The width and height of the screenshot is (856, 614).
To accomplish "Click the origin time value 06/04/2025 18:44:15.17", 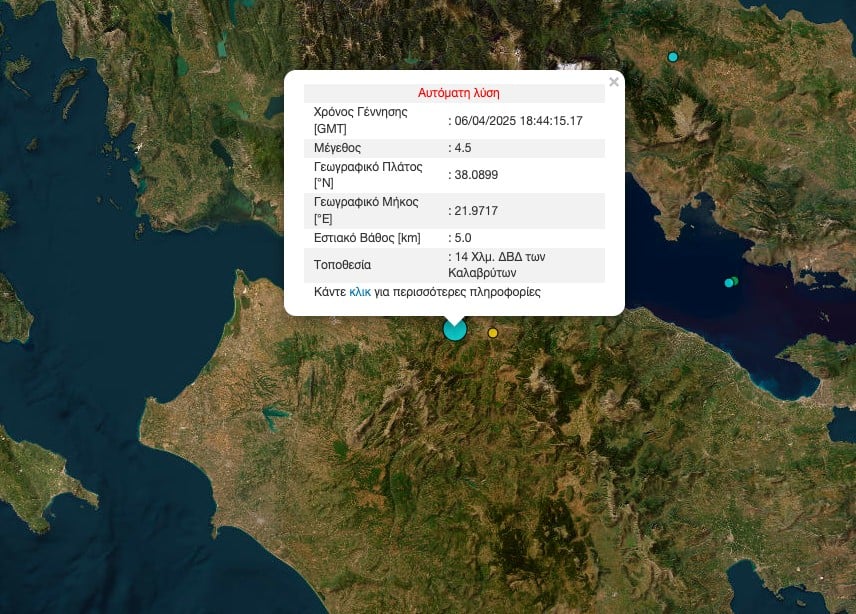I will coord(519,121).
